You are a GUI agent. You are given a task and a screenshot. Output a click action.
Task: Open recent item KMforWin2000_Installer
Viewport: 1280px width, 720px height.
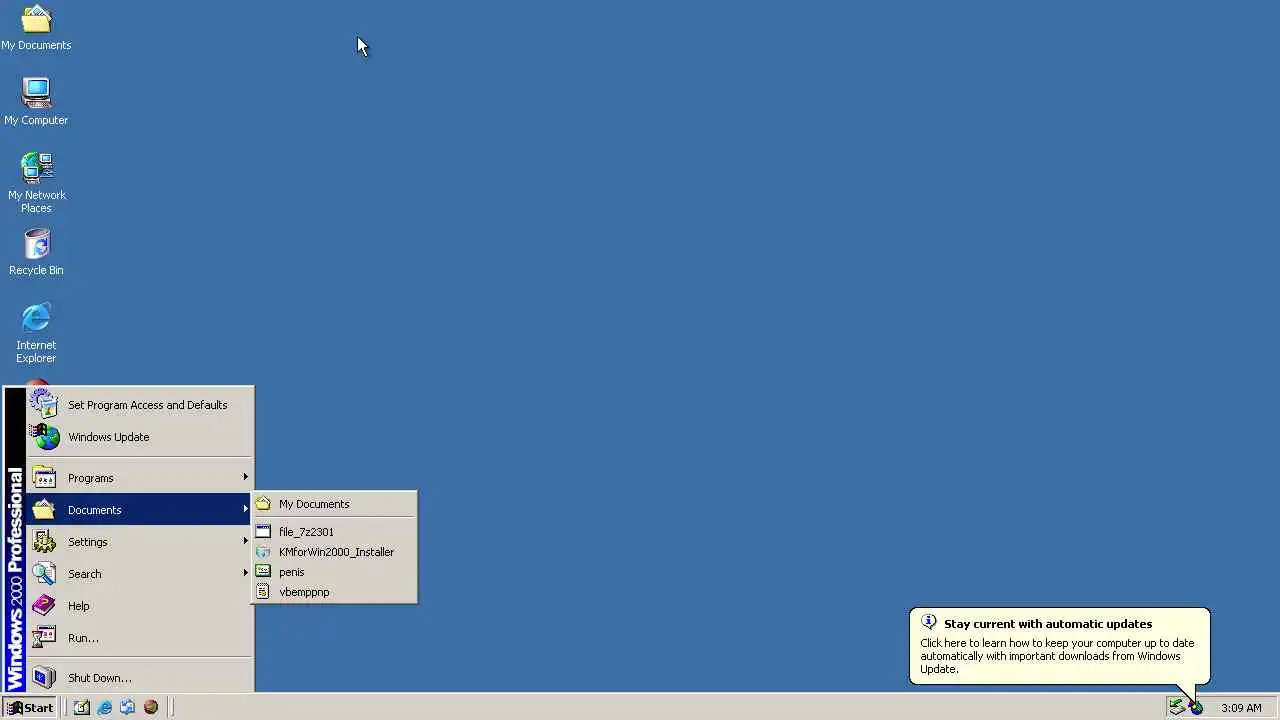click(x=334, y=552)
